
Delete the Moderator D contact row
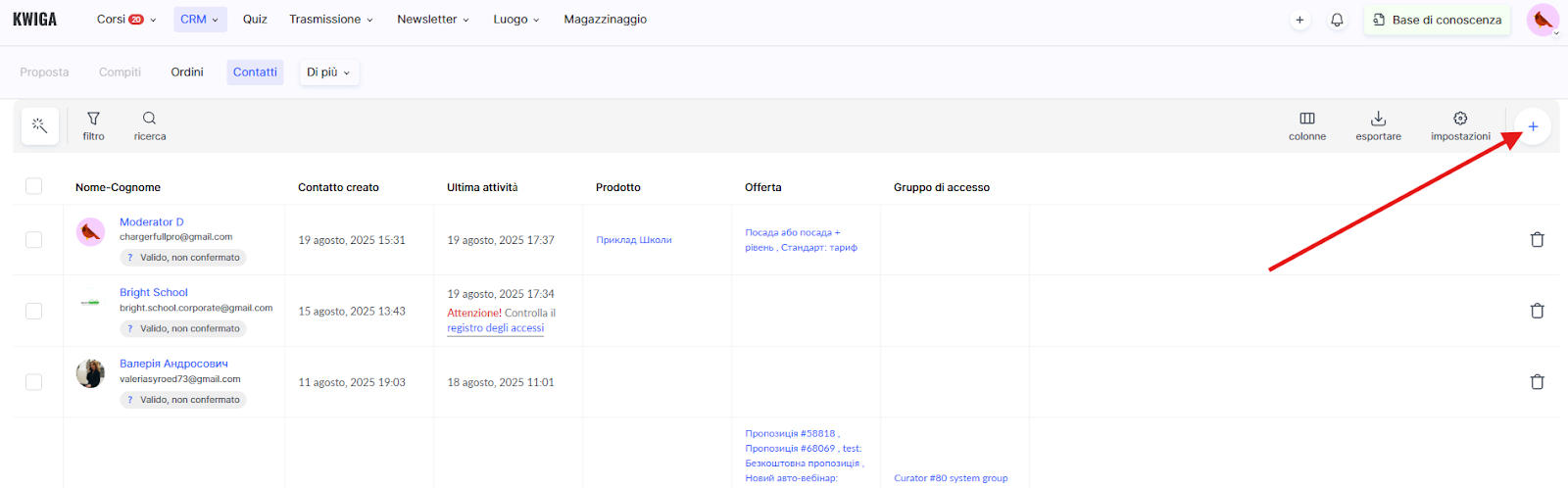[1537, 240]
